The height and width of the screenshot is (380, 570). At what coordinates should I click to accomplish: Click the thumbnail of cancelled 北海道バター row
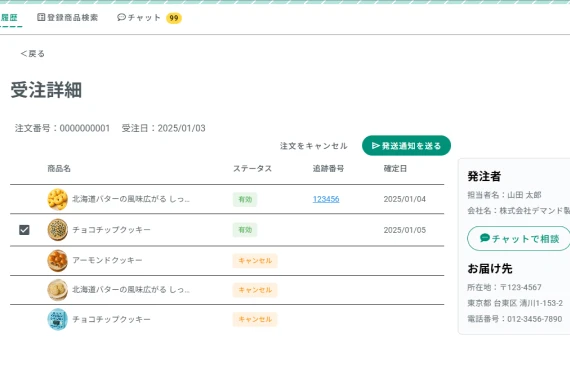click(57, 290)
